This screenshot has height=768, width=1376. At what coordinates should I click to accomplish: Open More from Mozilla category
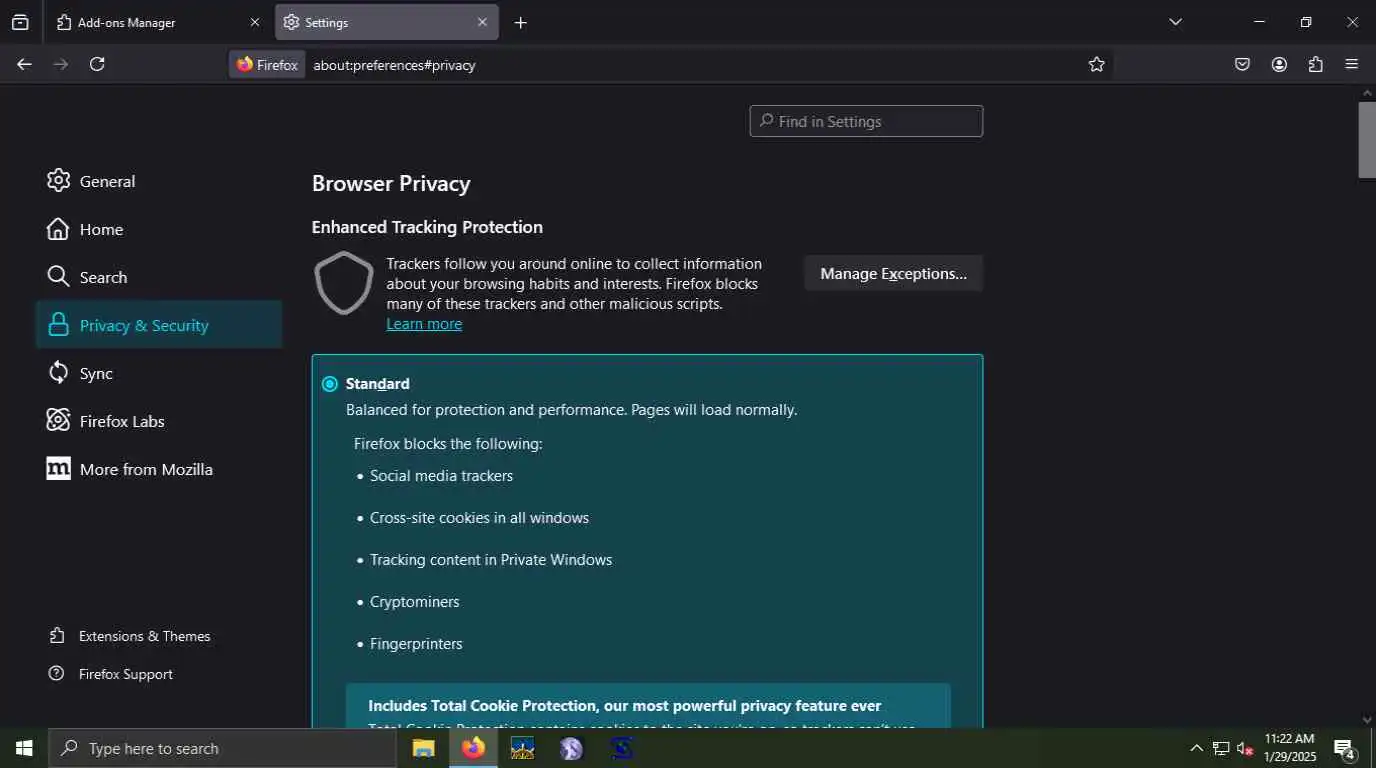(x=158, y=469)
